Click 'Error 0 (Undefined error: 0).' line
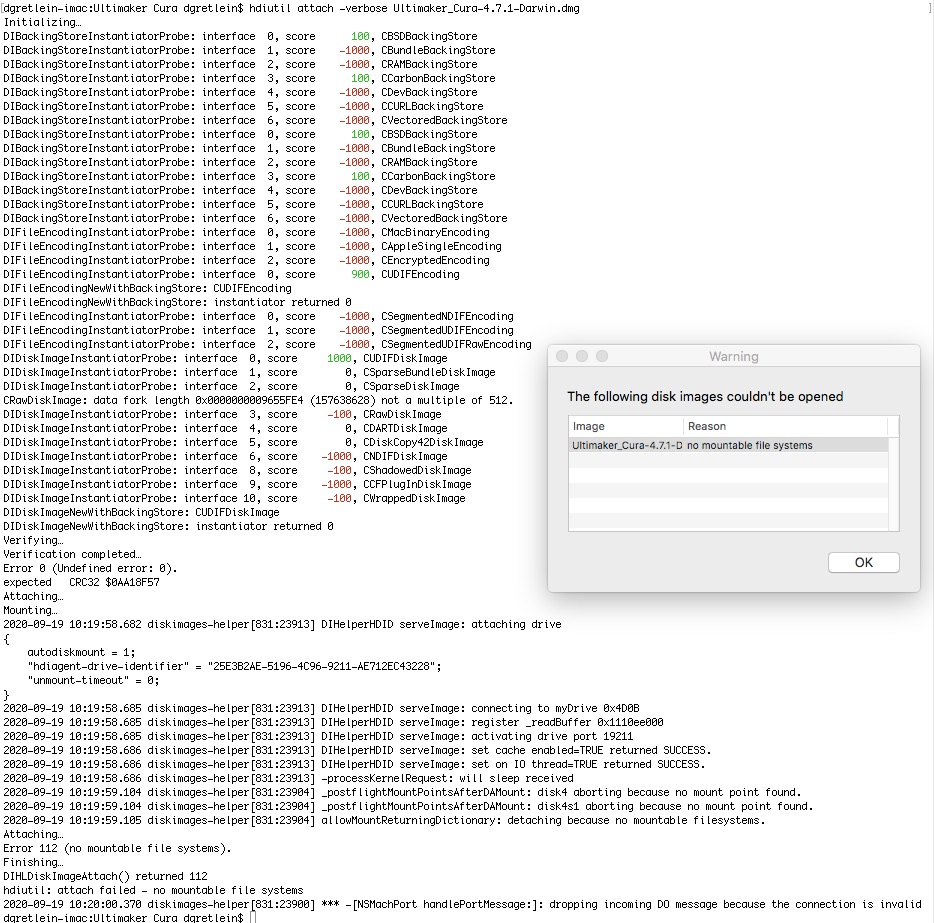 [x=90, y=568]
